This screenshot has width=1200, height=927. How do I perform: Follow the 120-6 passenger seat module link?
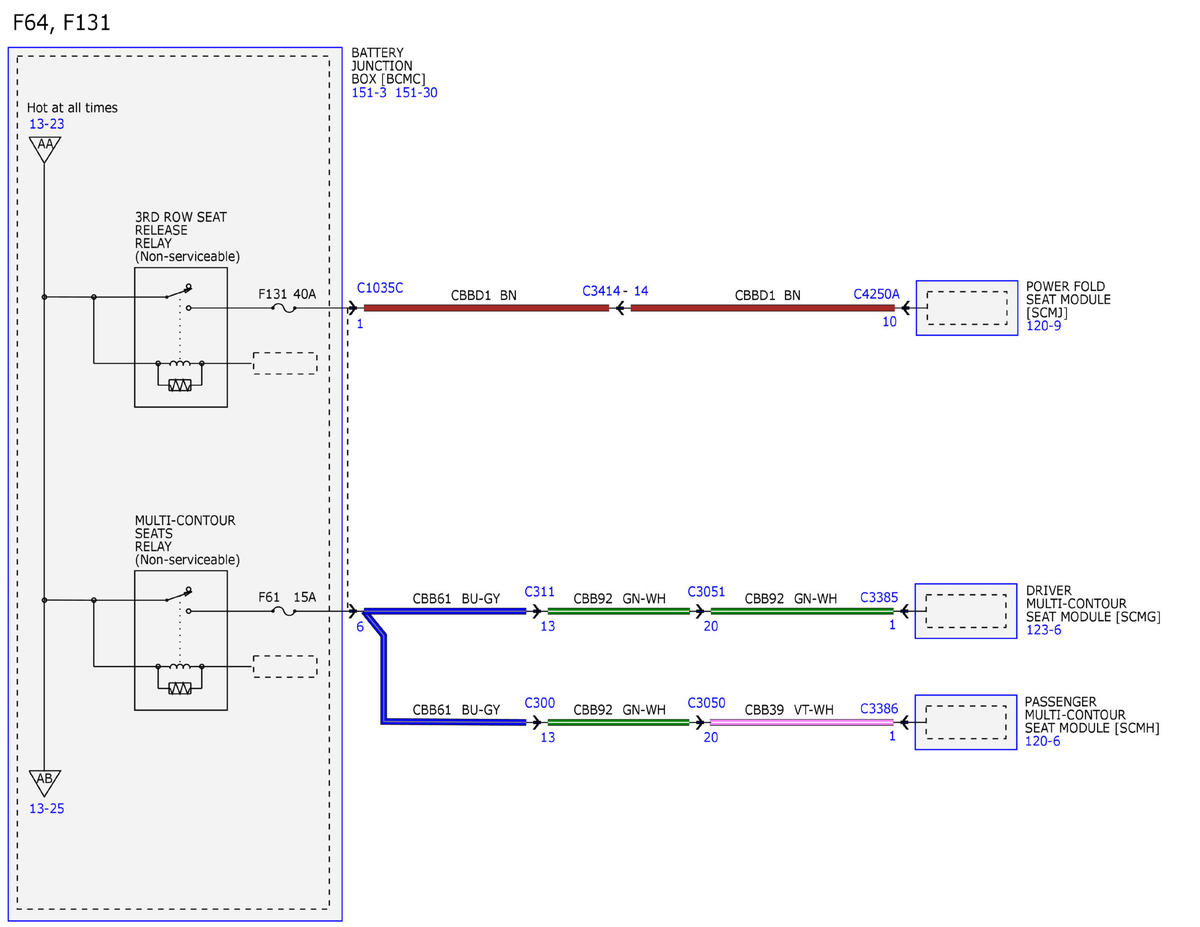(x=1043, y=742)
